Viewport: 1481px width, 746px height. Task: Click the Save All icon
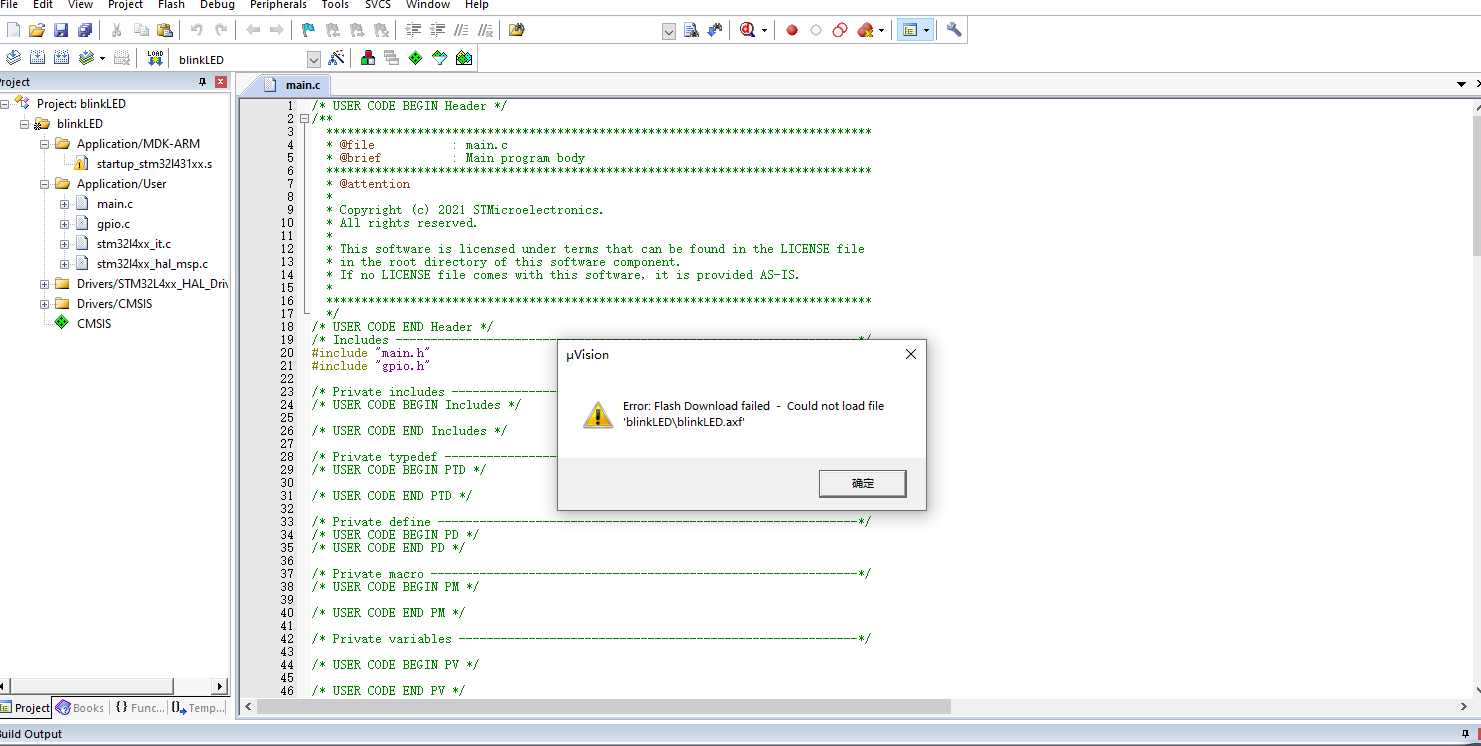[x=85, y=31]
